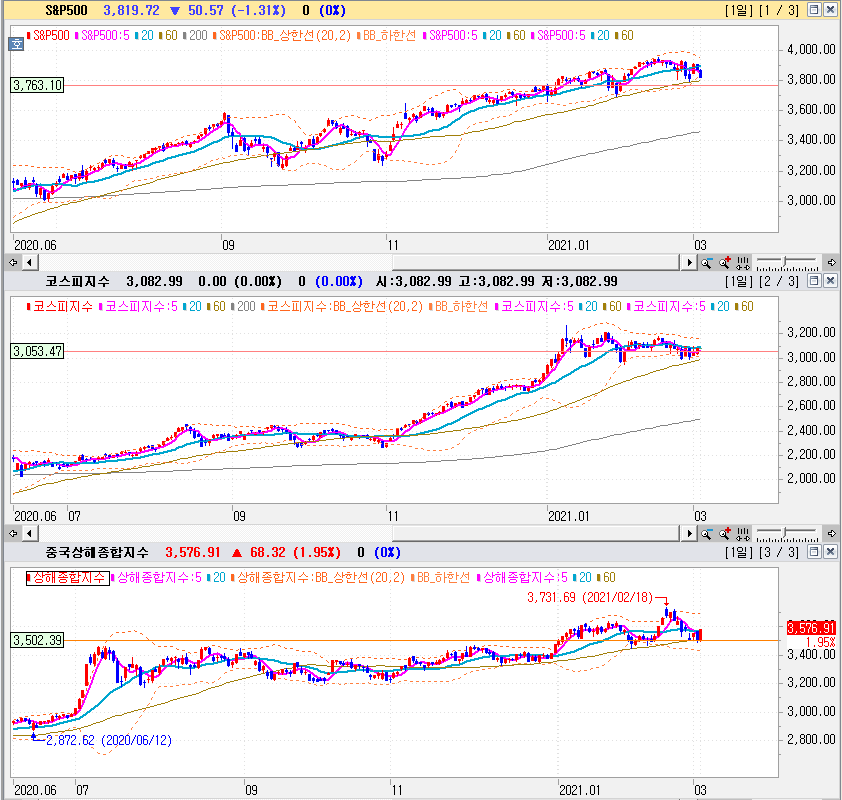Click S&P500 scrollbar right arrow
The width and height of the screenshot is (842, 800).
pos(689,263)
